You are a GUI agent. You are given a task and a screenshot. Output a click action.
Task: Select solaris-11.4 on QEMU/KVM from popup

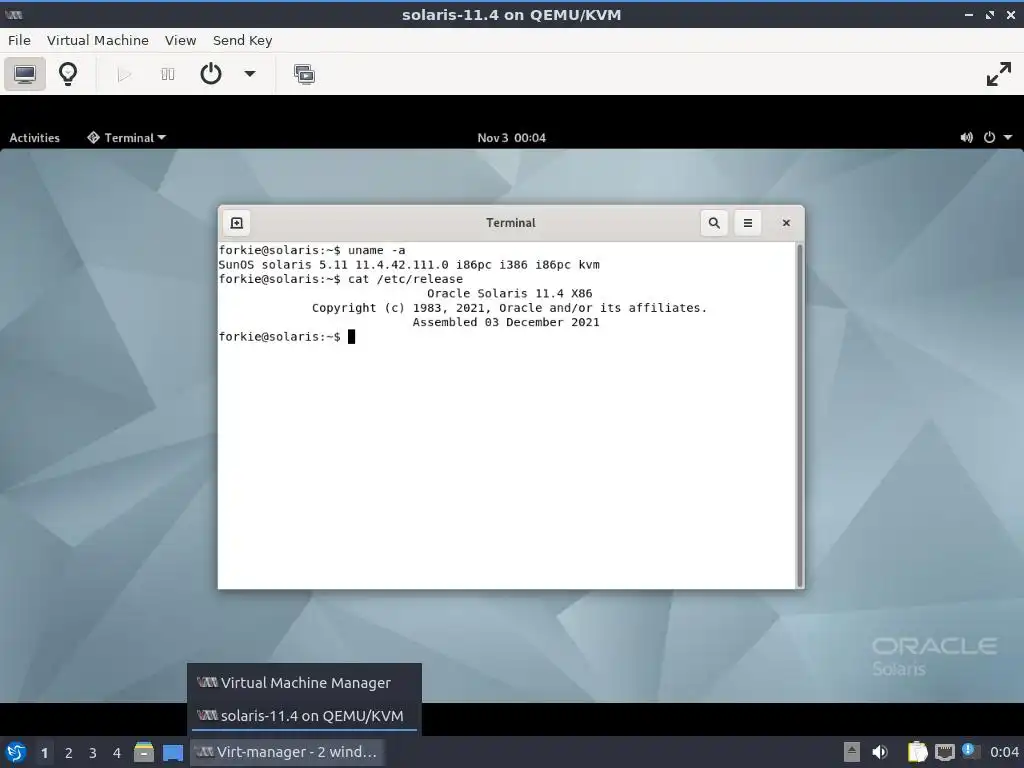coord(304,716)
